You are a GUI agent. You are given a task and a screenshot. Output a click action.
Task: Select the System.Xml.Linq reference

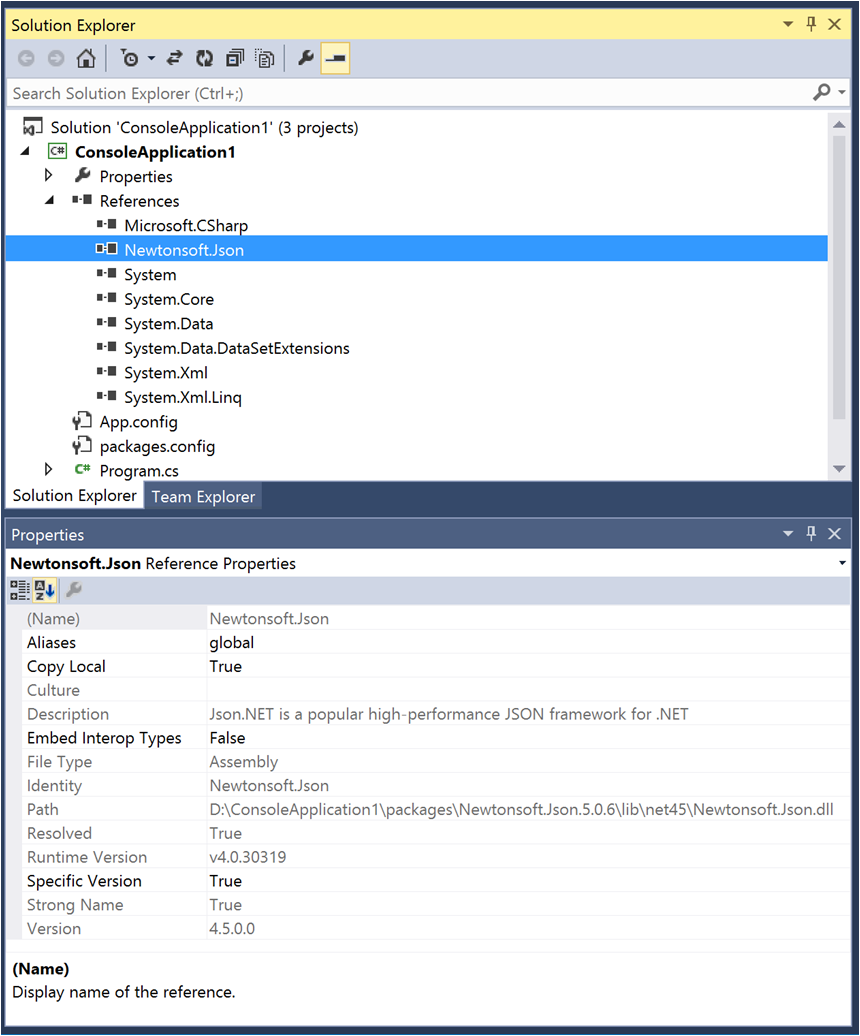(x=182, y=397)
